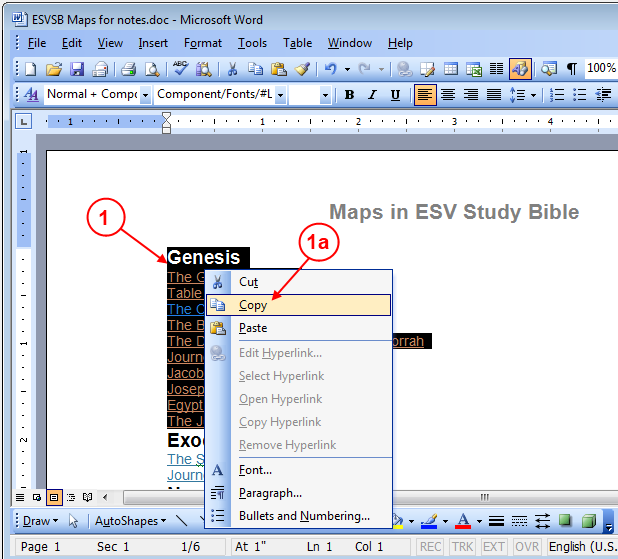Toggle Align Right
Viewport: 618px width, 559px height.
(x=471, y=95)
